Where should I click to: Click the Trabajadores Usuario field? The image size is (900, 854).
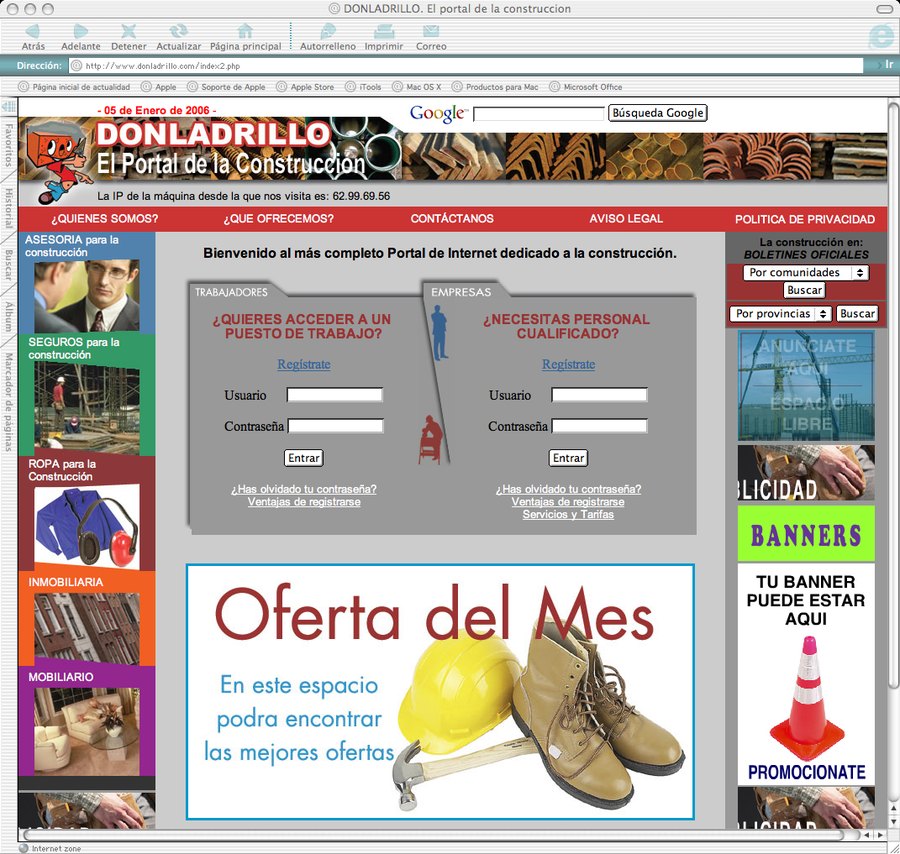[335, 395]
